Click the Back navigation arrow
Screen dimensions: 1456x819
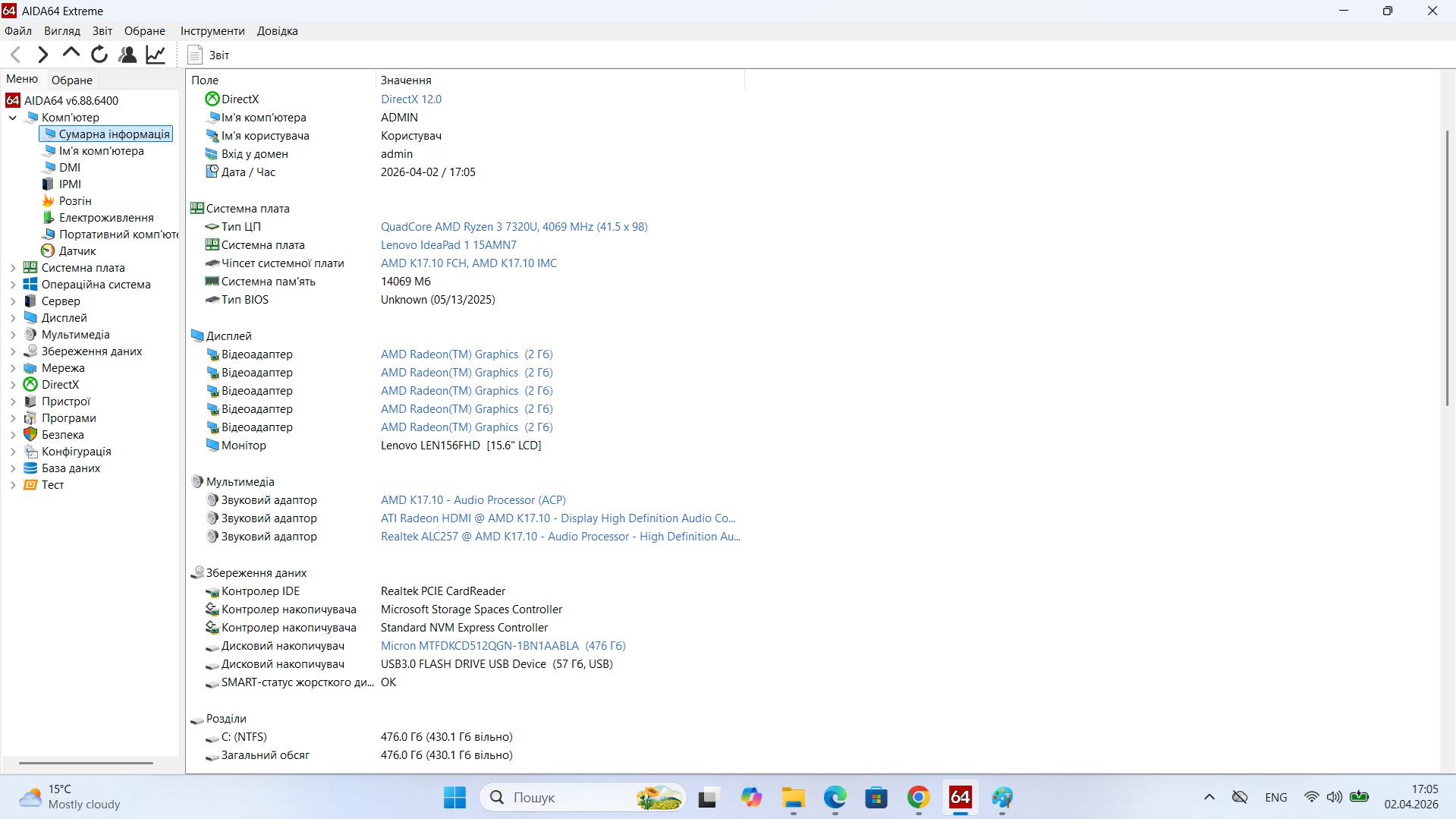(16, 55)
